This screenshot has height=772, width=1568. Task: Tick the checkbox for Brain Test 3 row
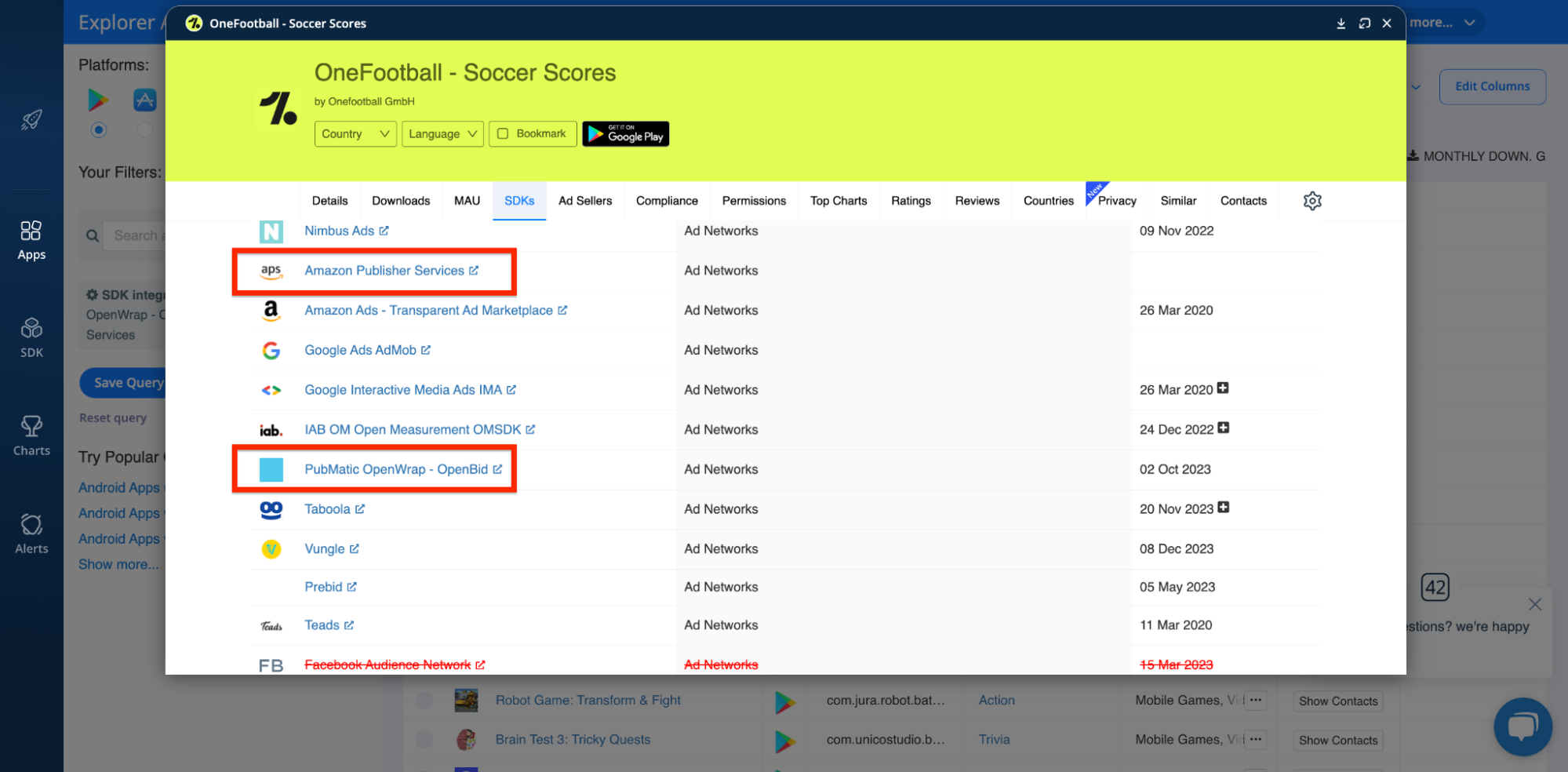tap(424, 739)
